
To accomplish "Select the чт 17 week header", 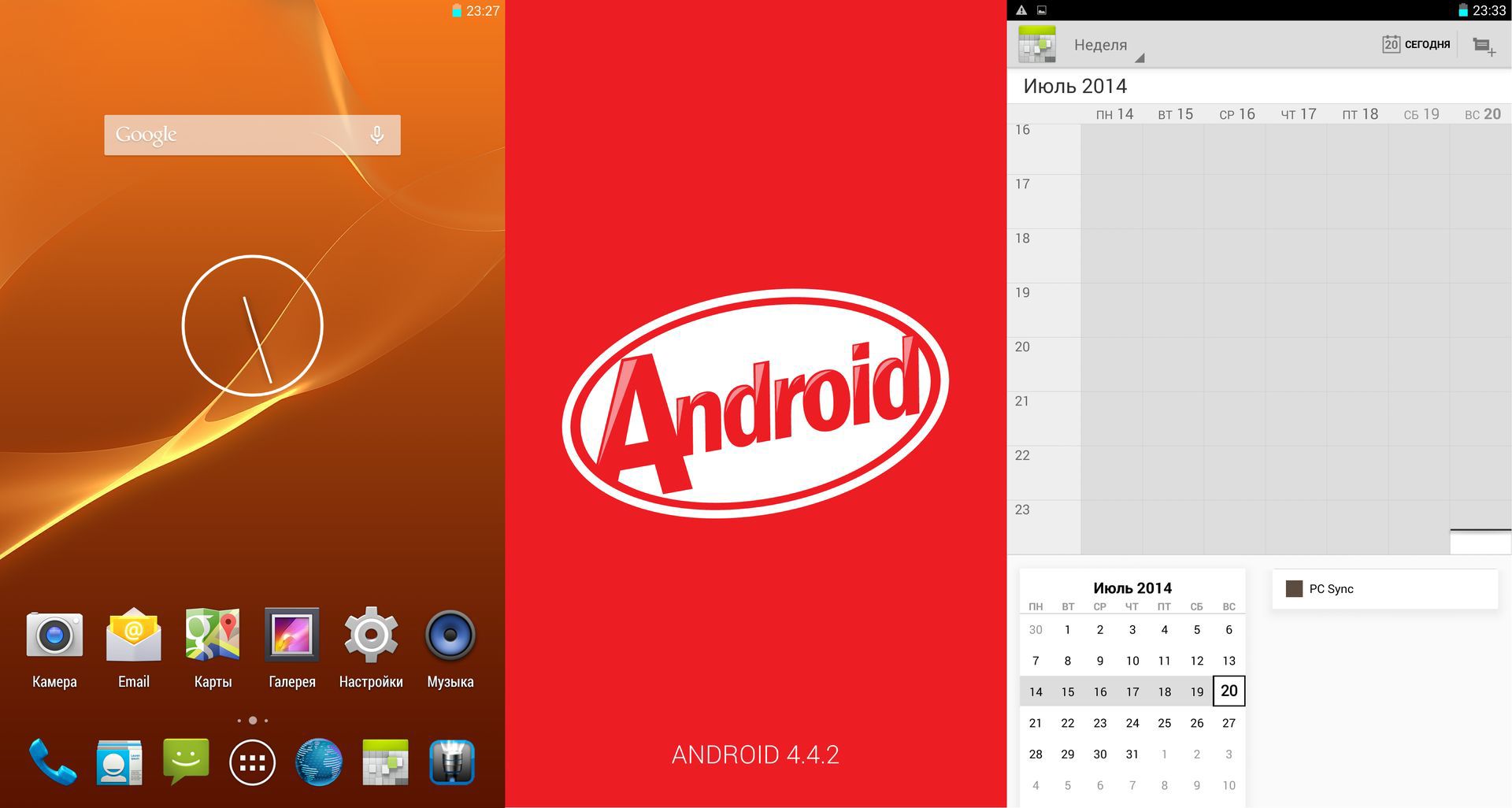I will (1298, 114).
